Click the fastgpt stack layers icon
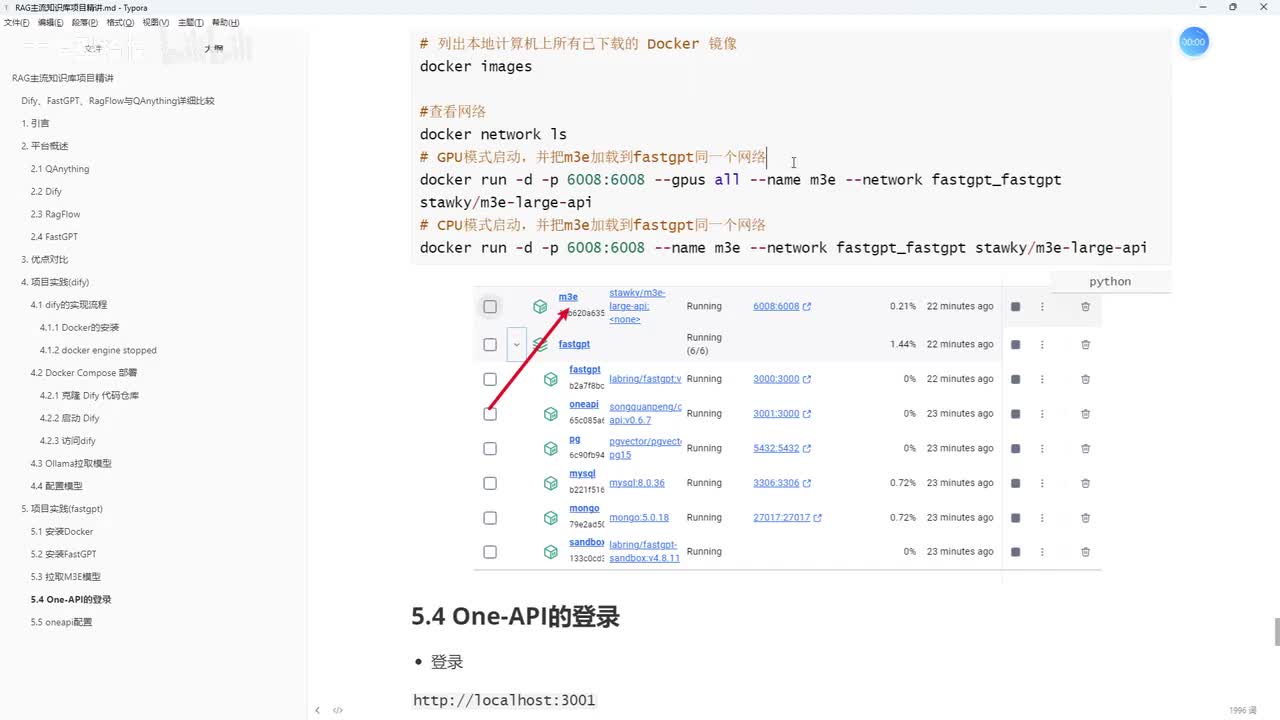 [x=540, y=345]
